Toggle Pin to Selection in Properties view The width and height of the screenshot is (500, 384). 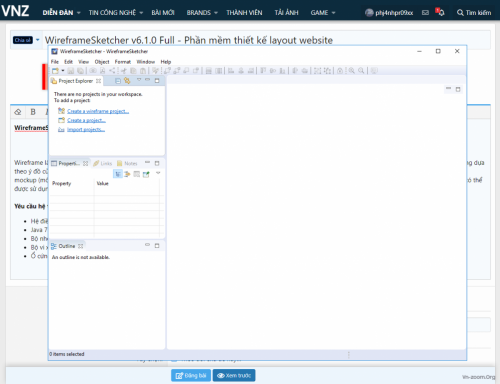coord(146,174)
